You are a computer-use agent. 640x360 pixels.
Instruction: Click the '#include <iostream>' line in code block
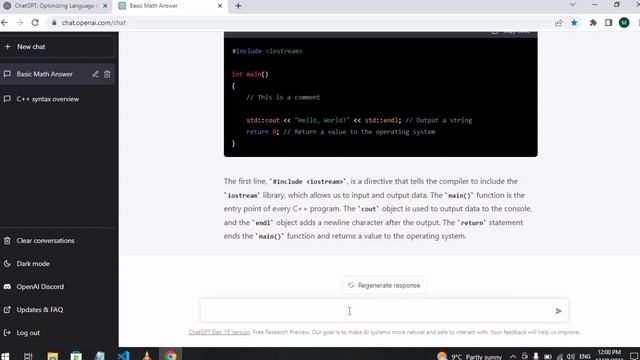pyautogui.click(x=267, y=51)
